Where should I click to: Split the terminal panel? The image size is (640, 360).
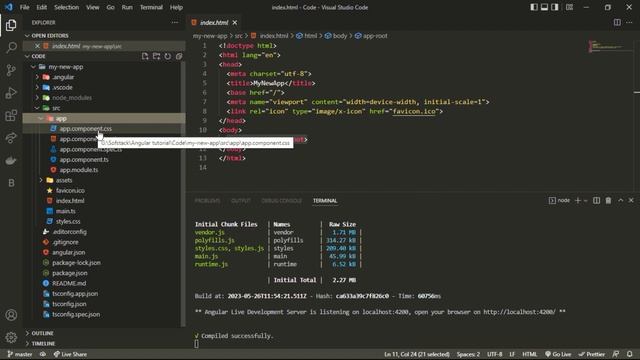click(x=596, y=200)
